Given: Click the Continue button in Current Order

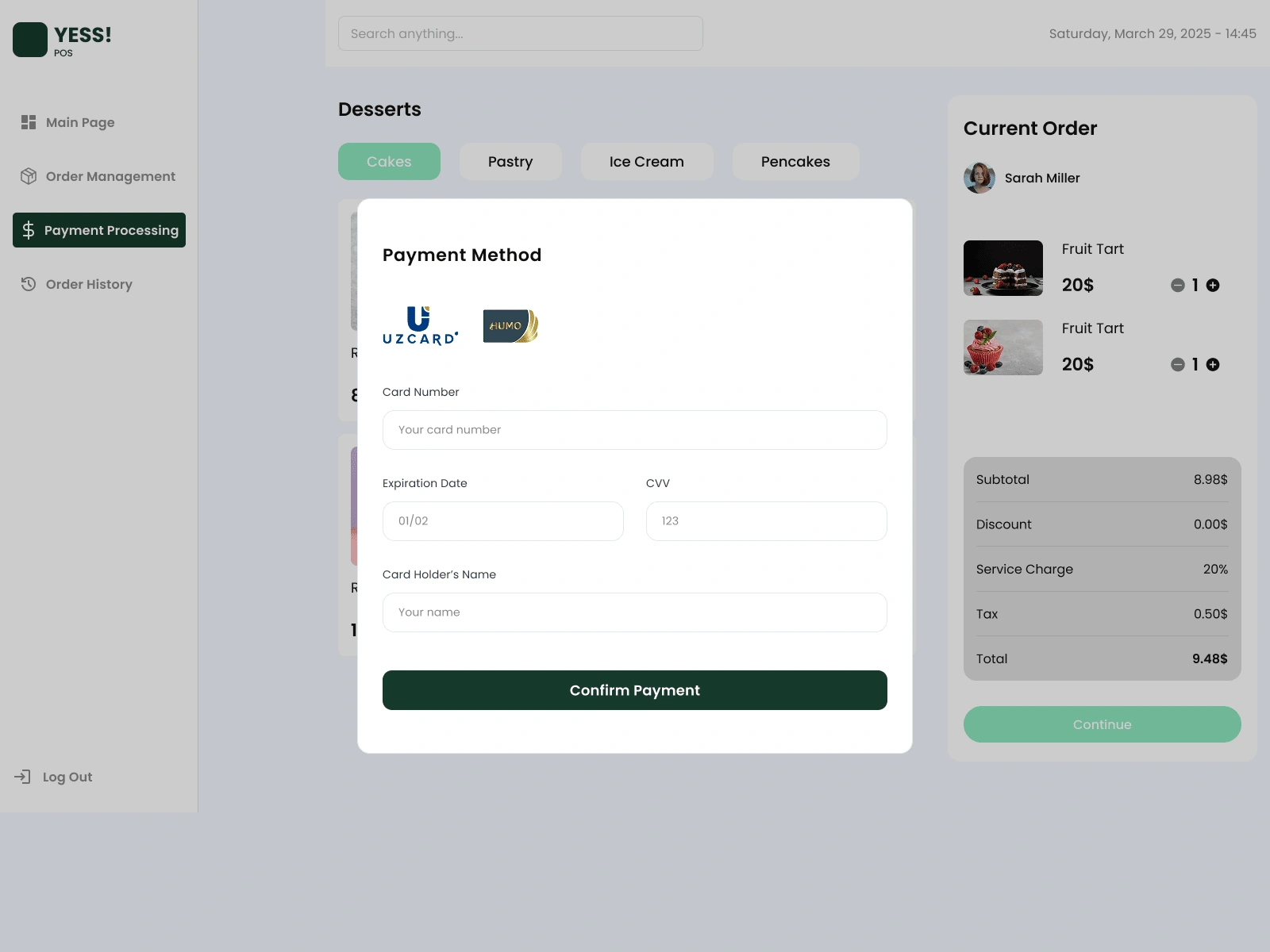Looking at the screenshot, I should point(1102,724).
